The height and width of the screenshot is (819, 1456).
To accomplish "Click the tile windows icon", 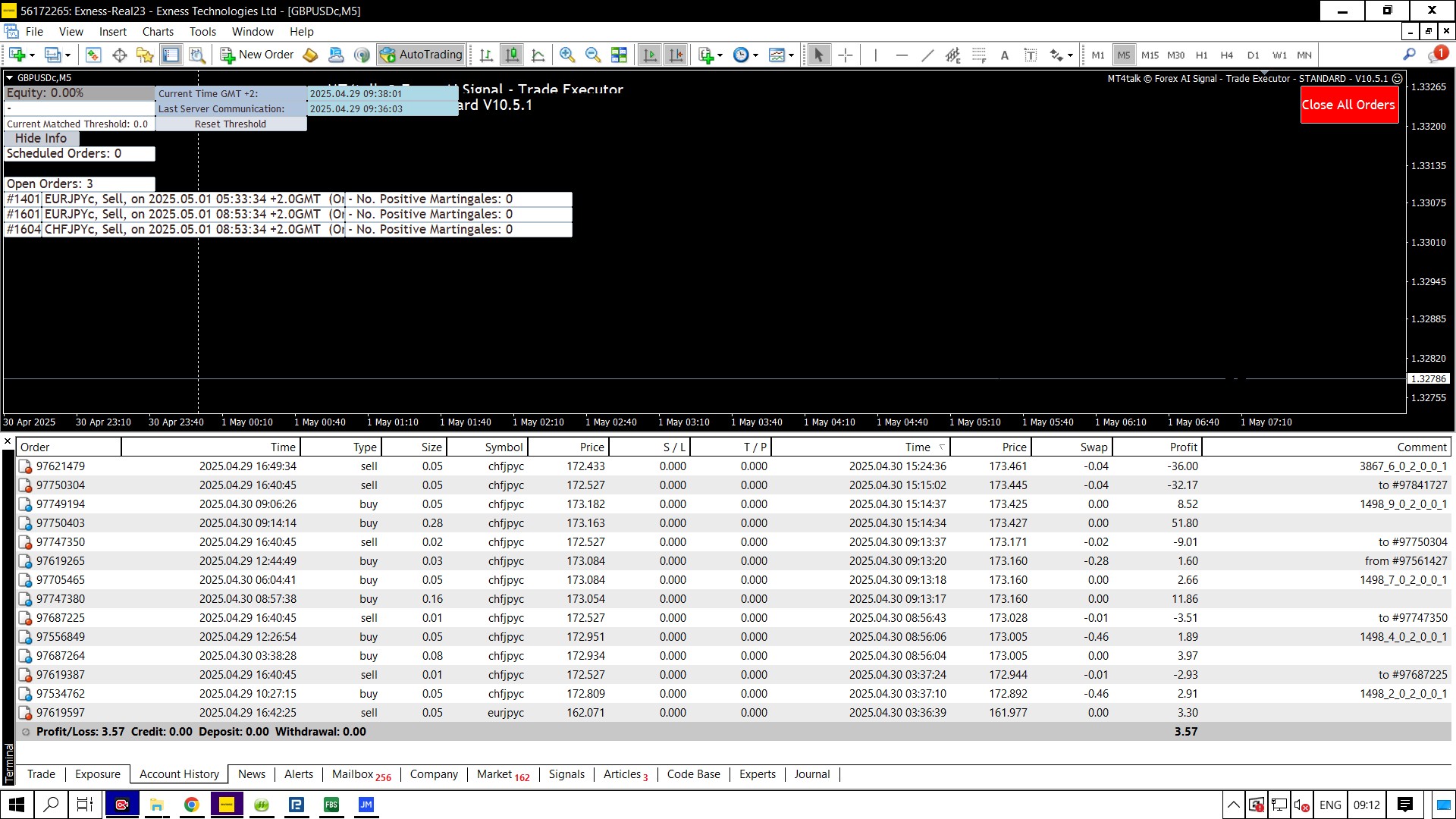I will coord(620,55).
